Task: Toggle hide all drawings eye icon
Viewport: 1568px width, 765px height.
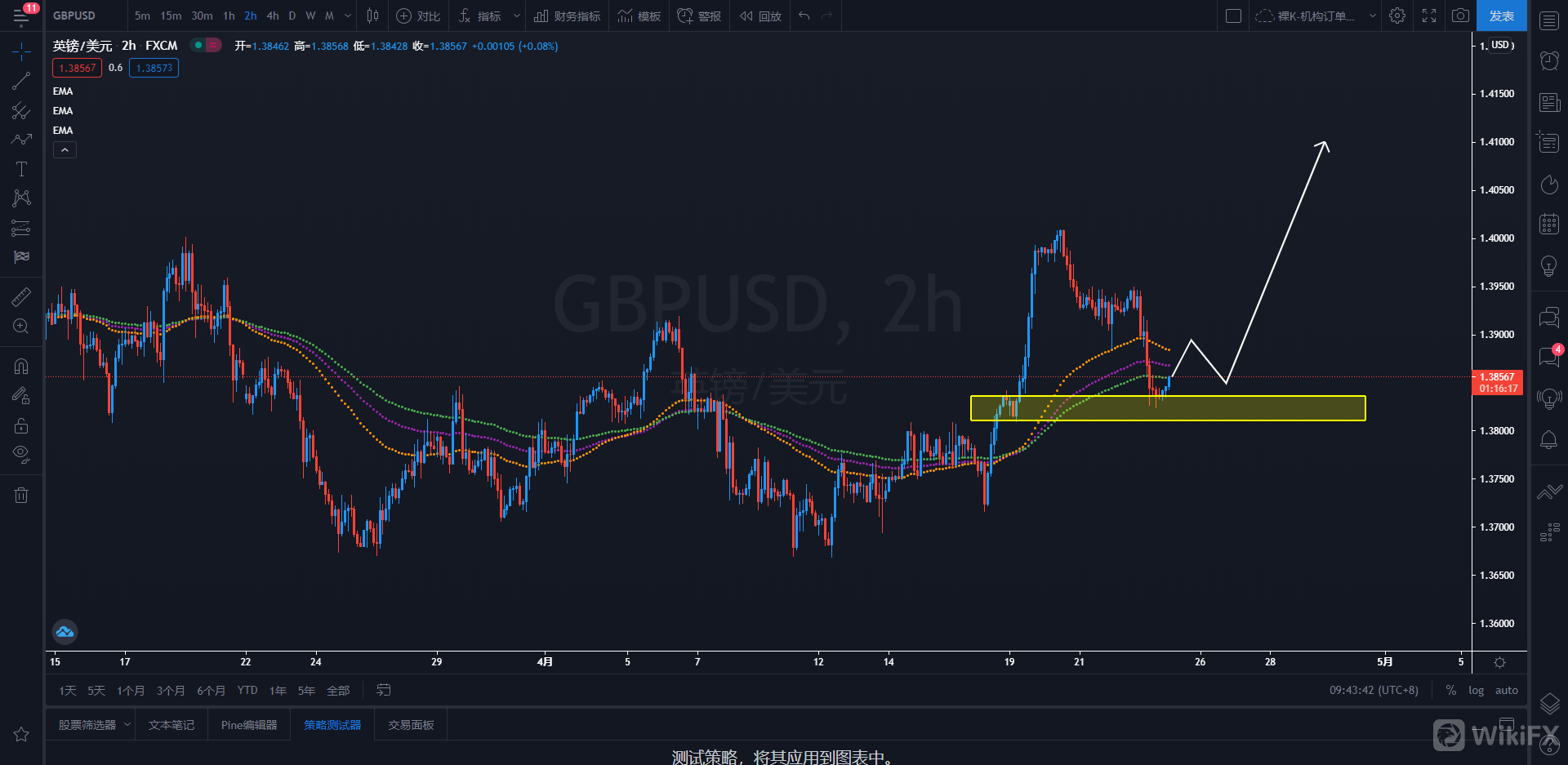Action: [x=21, y=454]
